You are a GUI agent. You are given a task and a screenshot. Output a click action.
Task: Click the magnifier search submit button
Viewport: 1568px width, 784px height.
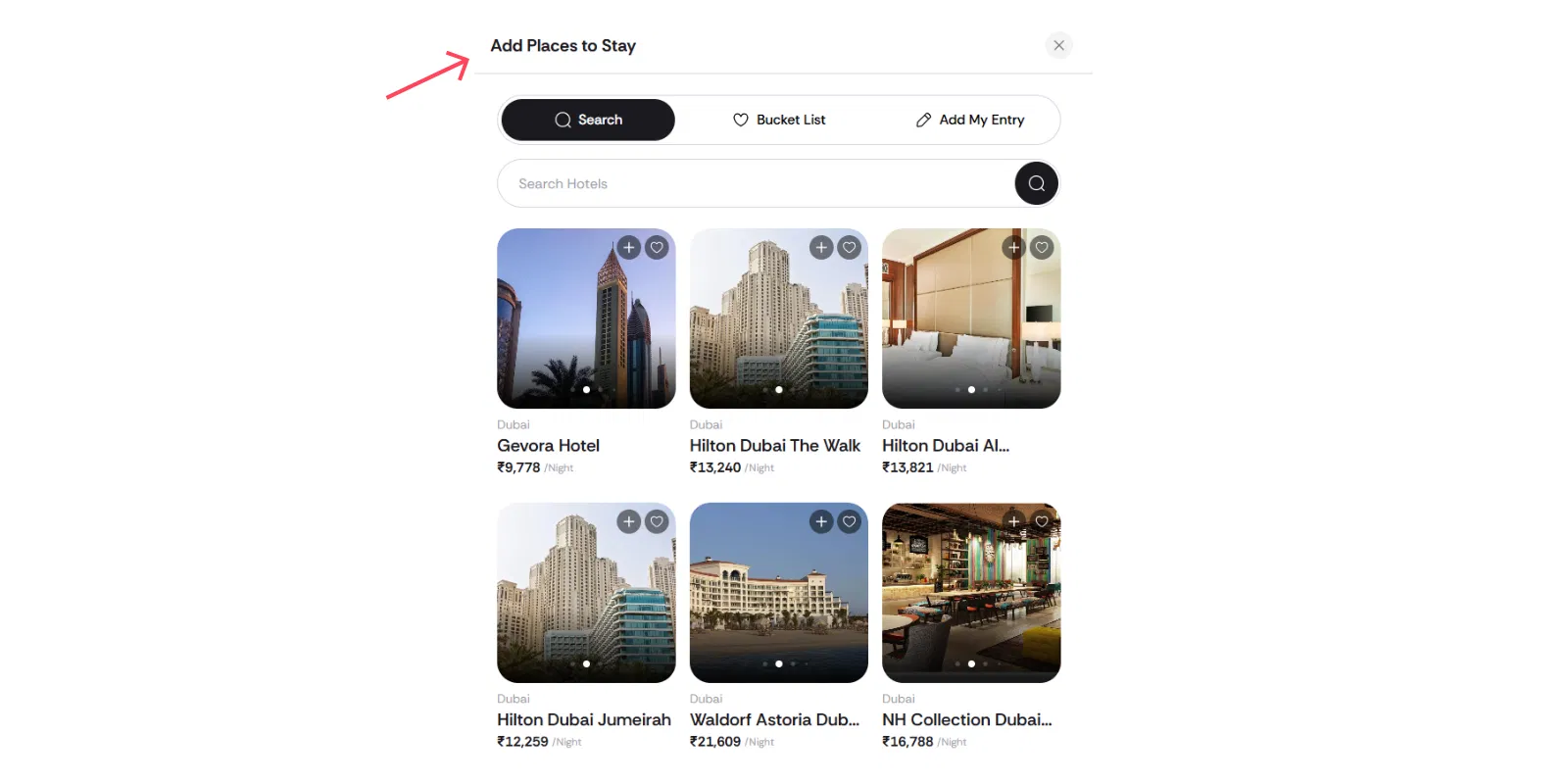[x=1036, y=183]
